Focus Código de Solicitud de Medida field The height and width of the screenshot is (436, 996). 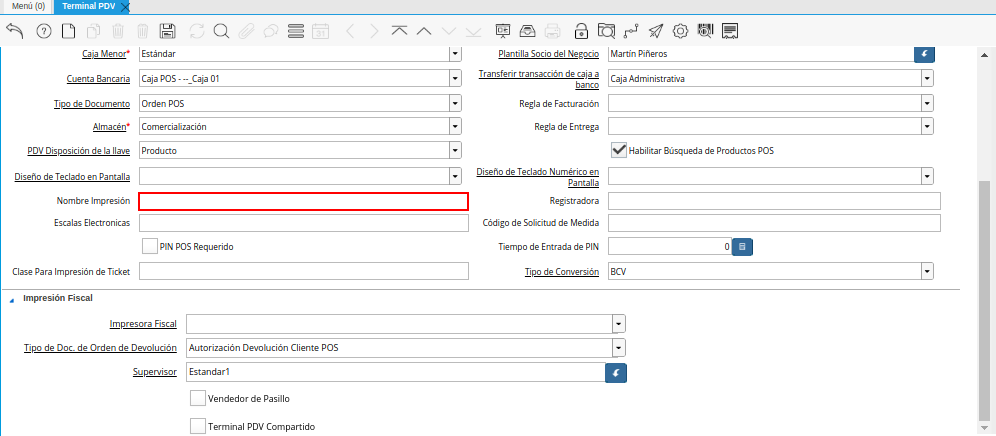(x=774, y=223)
